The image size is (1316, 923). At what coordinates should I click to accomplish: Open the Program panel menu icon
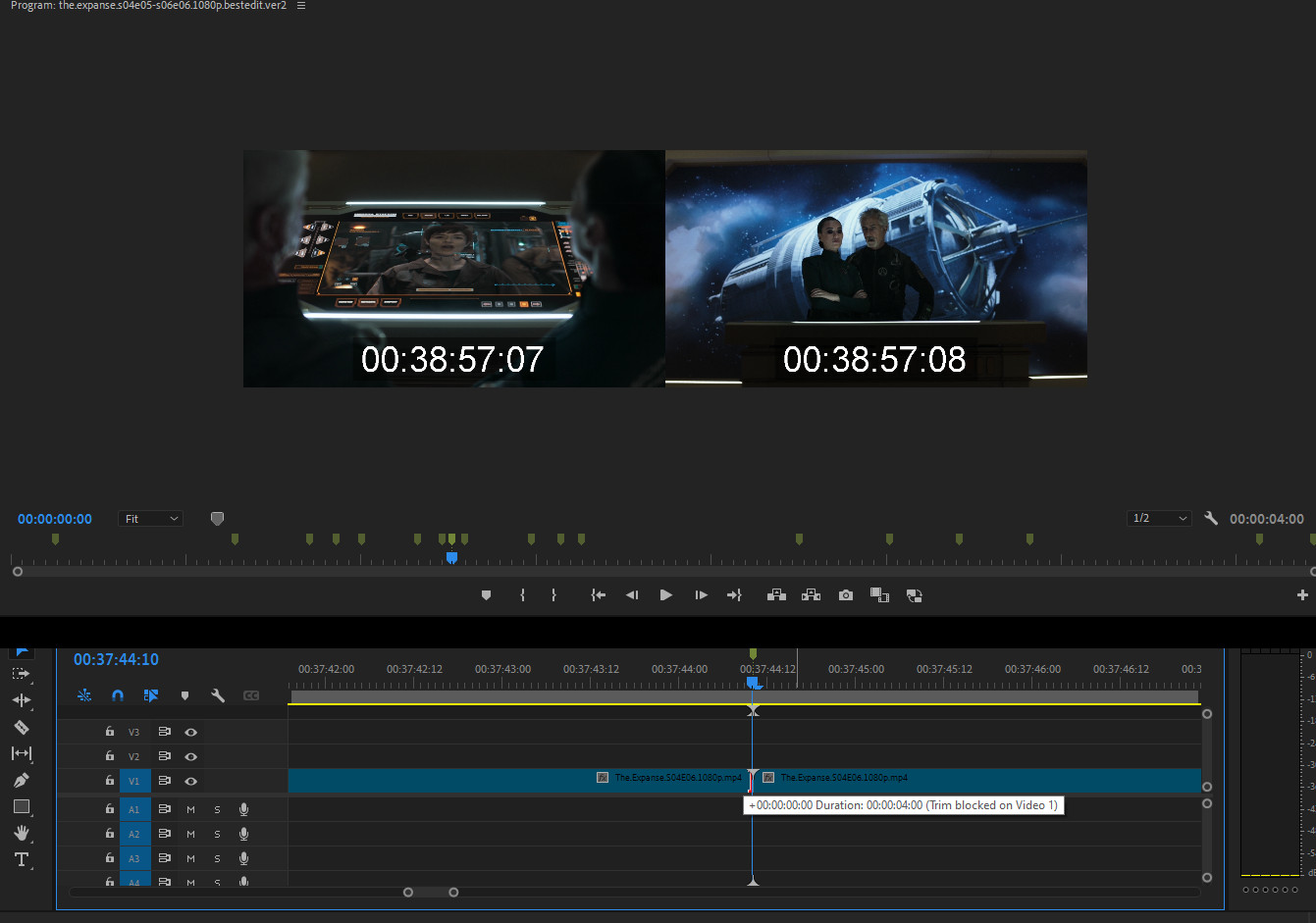301,6
